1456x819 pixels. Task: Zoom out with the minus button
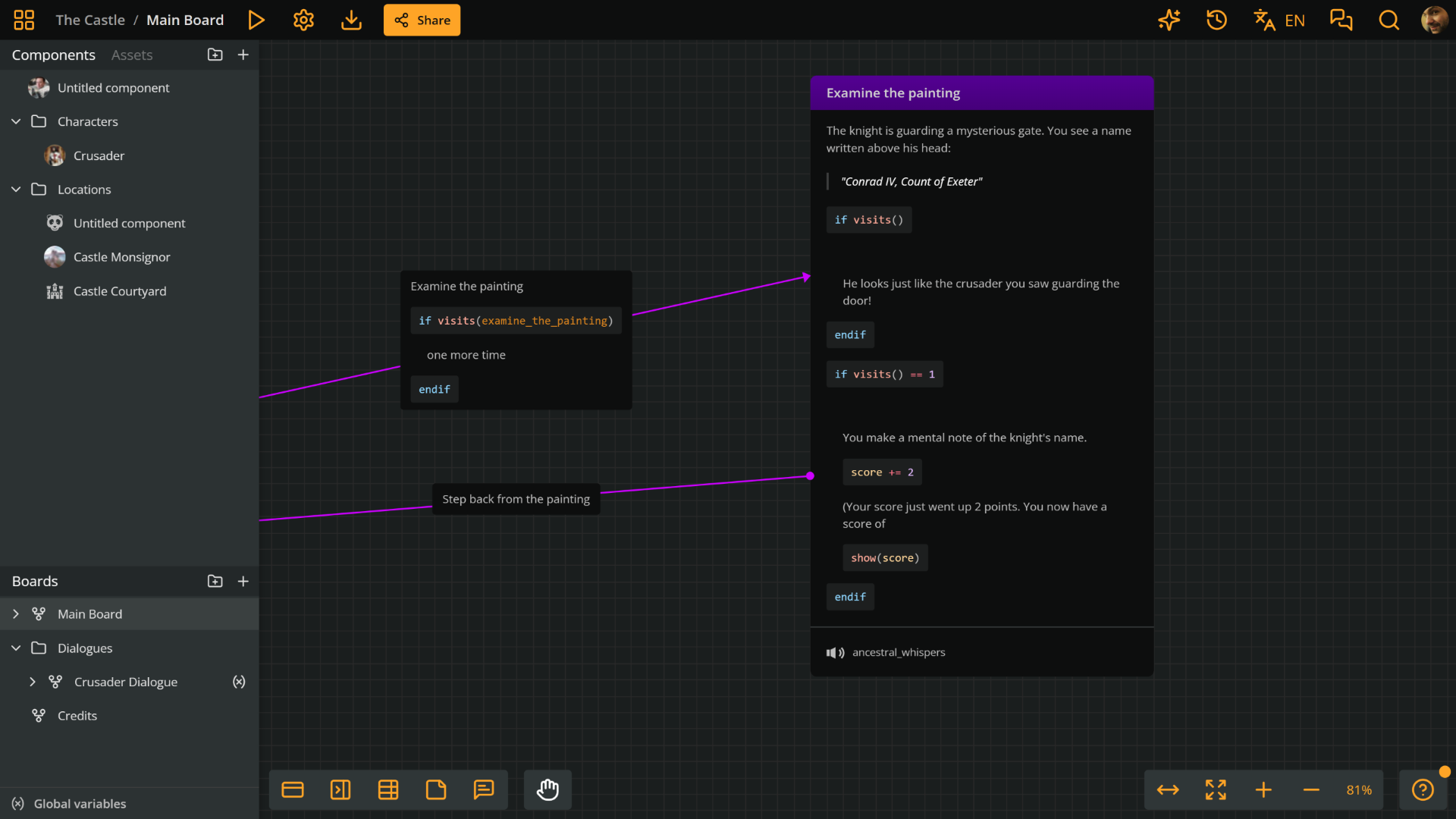(x=1311, y=790)
